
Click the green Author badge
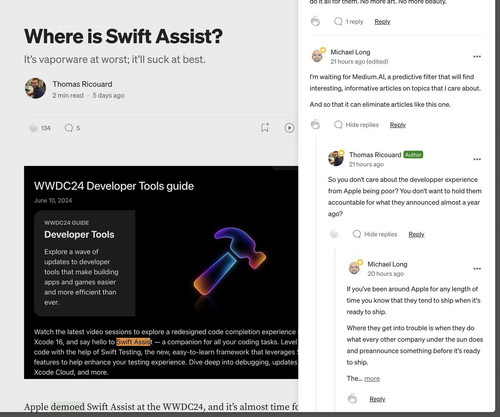point(413,155)
